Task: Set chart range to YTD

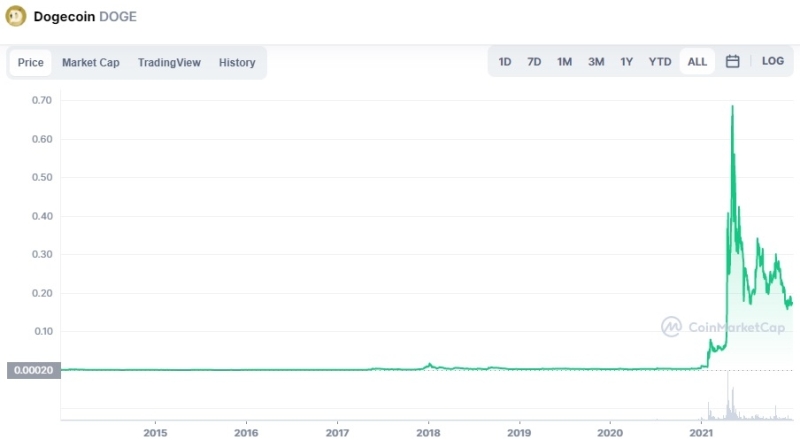Action: (x=660, y=62)
